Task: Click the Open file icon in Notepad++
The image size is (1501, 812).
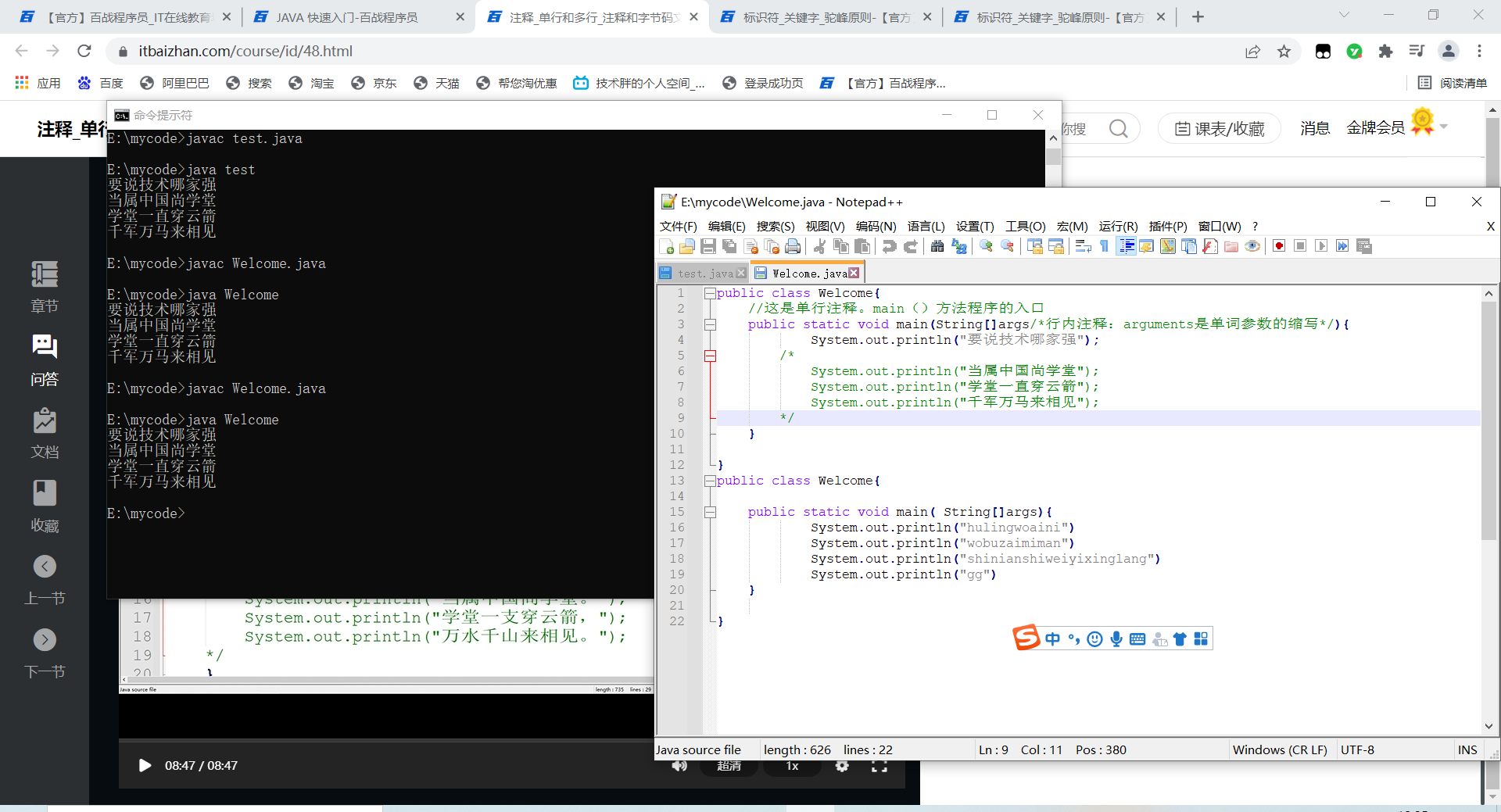Action: [x=687, y=247]
